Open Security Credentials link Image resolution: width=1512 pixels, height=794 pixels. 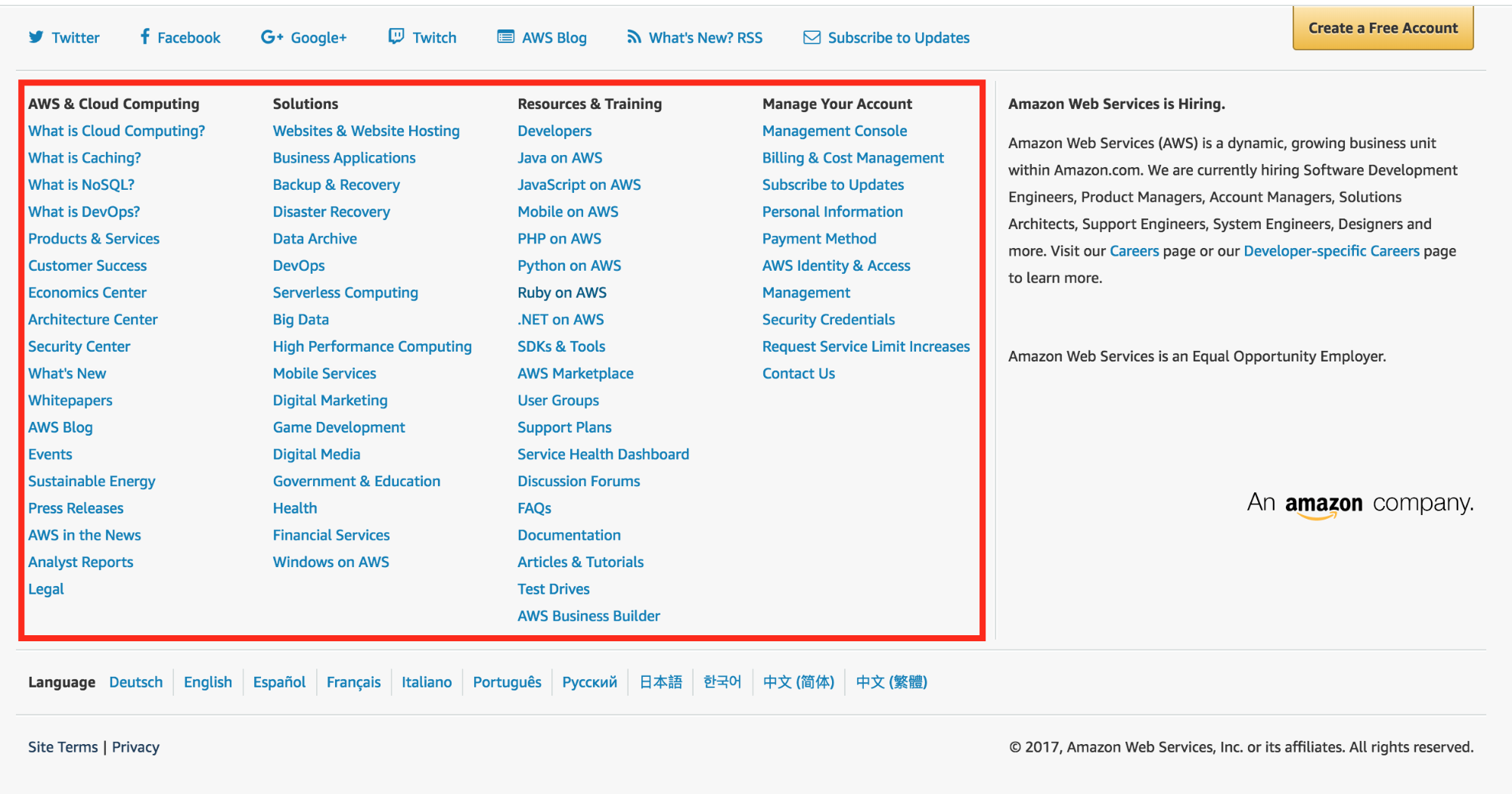828,320
